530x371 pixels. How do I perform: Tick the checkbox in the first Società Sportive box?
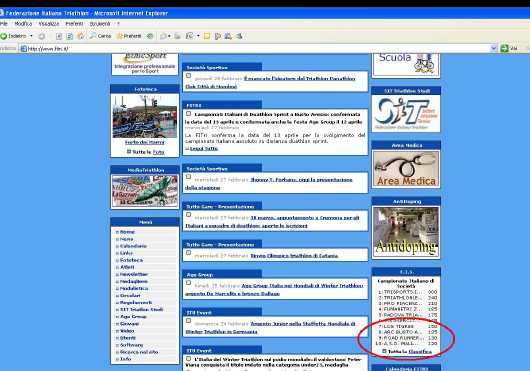[189, 76]
